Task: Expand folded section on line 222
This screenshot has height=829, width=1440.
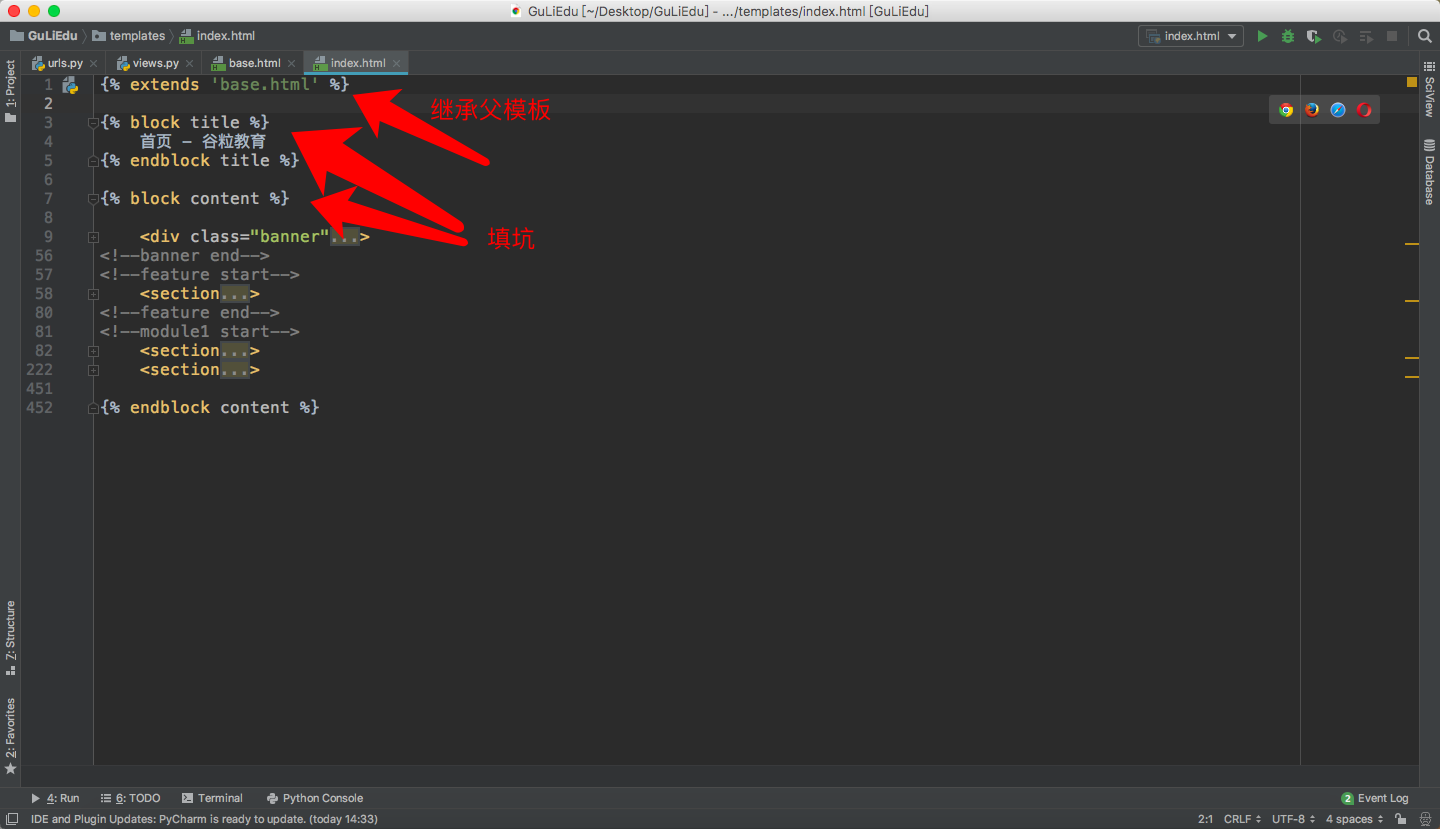Action: tap(93, 370)
